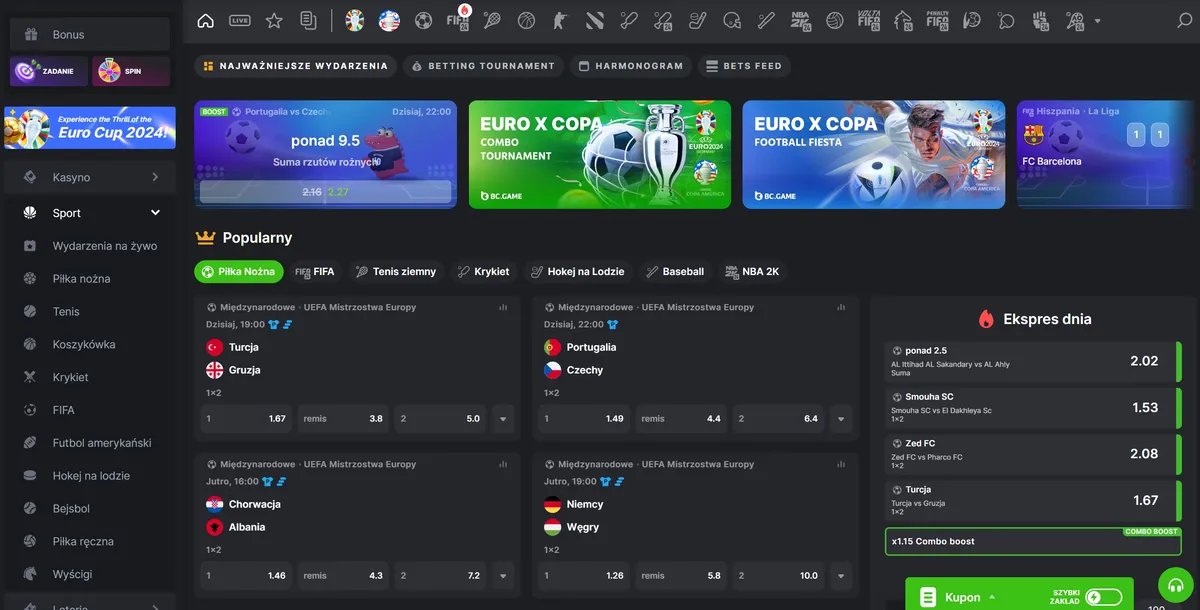Switch to the Tenis ziemny tab

tap(395, 271)
